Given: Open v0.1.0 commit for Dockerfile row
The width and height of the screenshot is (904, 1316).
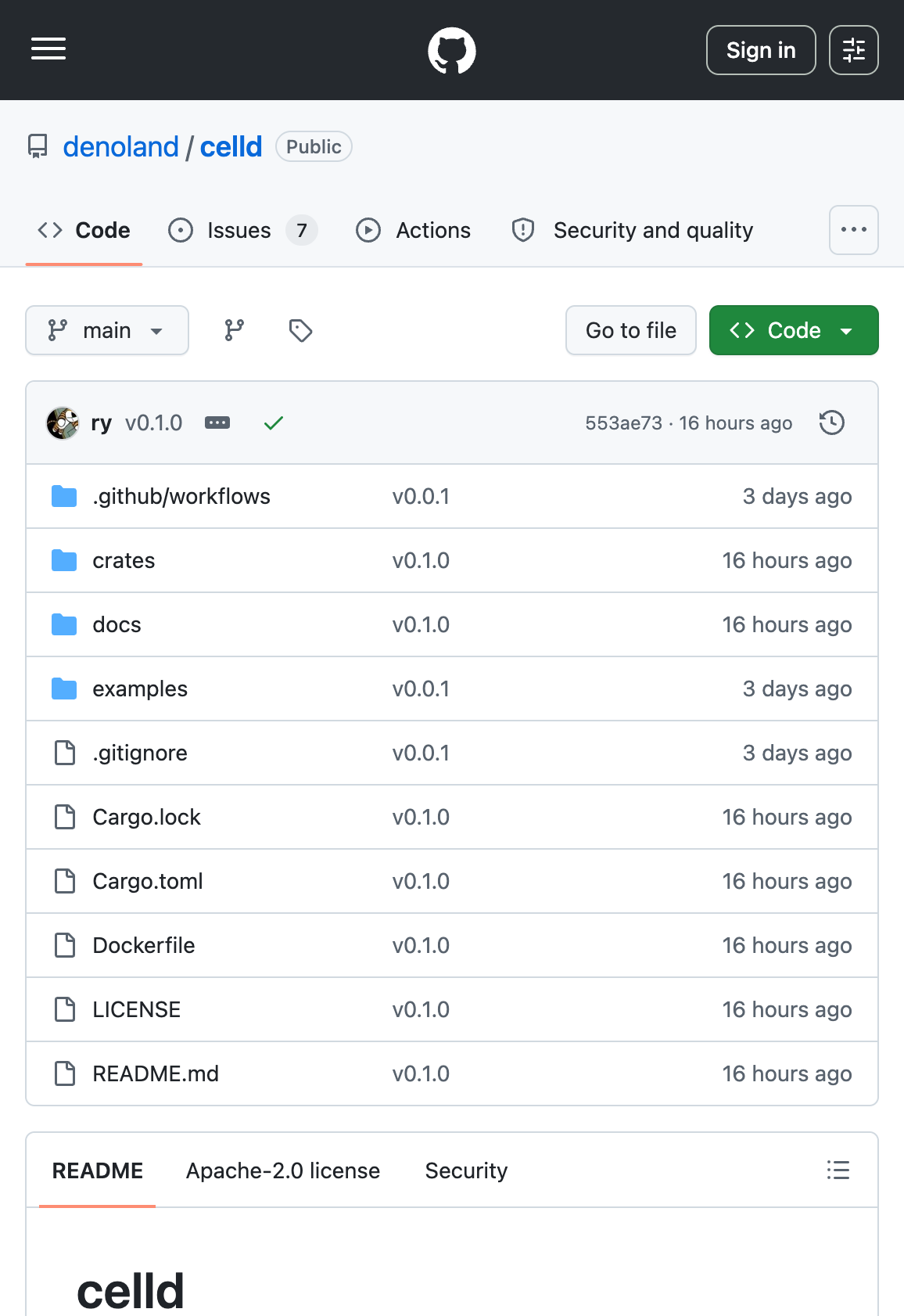Looking at the screenshot, I should (421, 945).
